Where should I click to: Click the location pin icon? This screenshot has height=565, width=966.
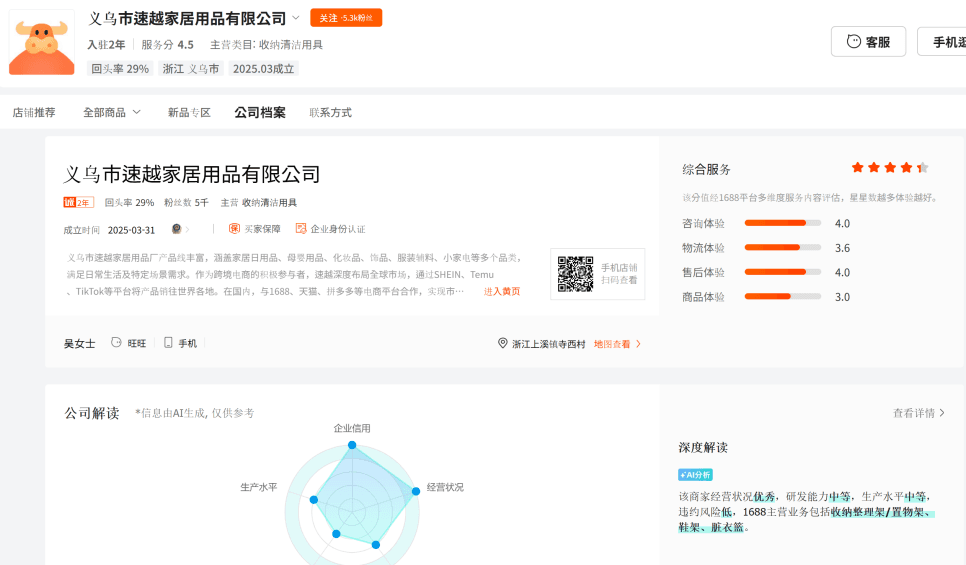tap(503, 343)
